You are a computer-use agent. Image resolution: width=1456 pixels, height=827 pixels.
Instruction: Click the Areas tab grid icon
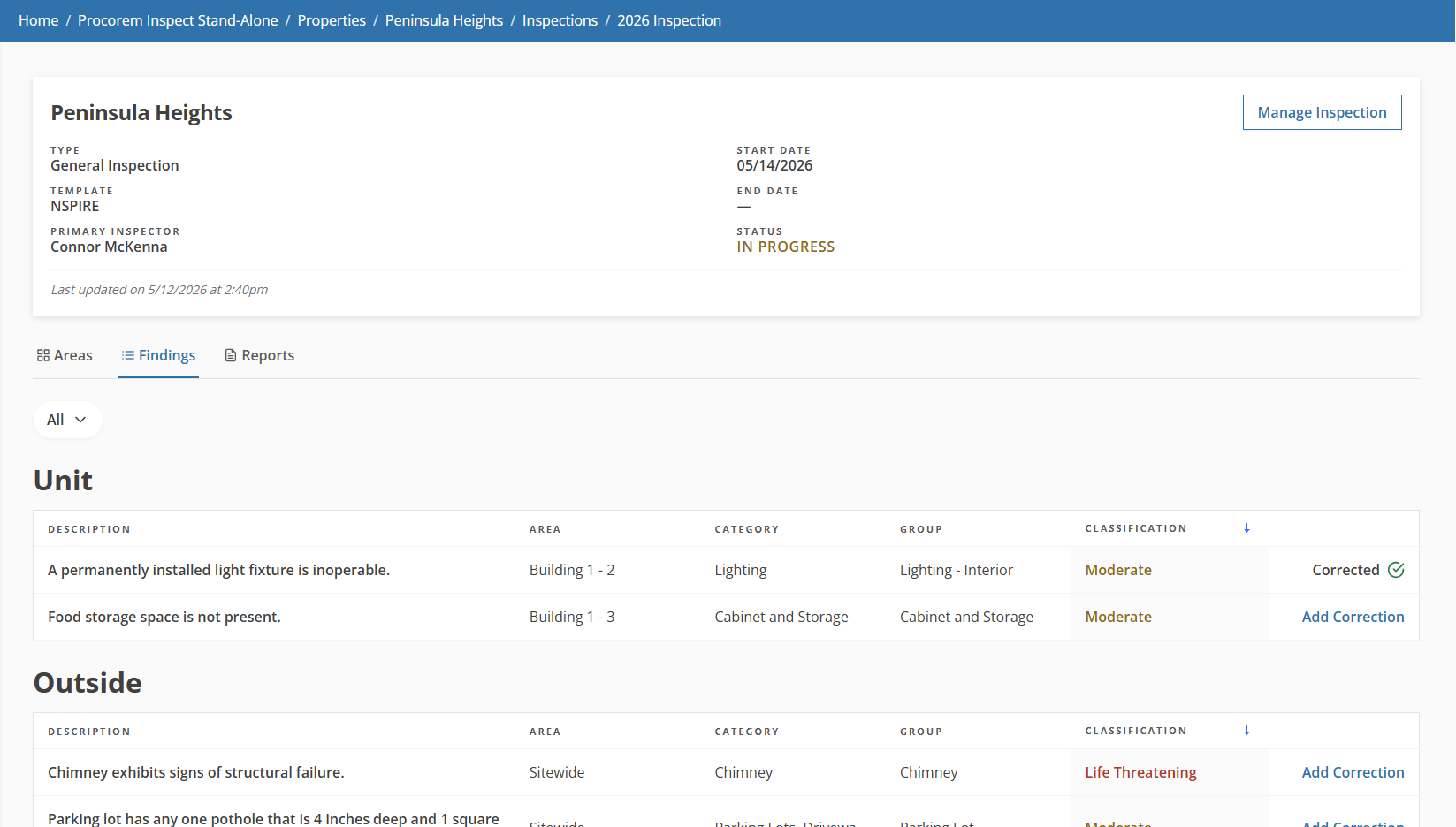click(x=42, y=355)
